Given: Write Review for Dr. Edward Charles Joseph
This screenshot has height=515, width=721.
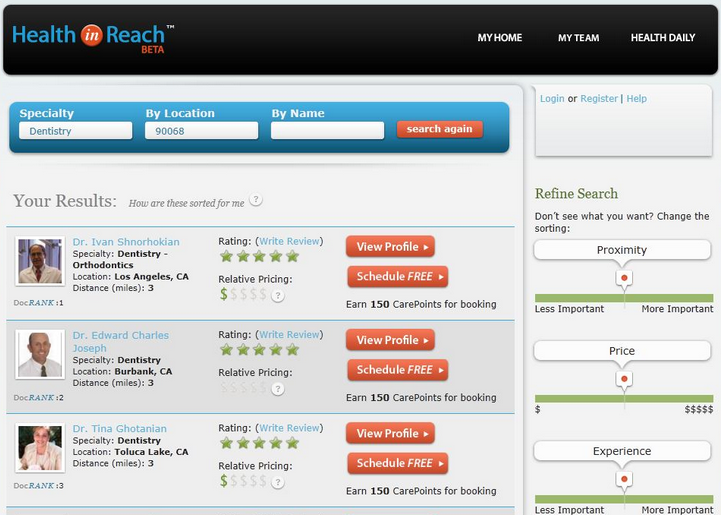Looking at the screenshot, I should click(289, 335).
